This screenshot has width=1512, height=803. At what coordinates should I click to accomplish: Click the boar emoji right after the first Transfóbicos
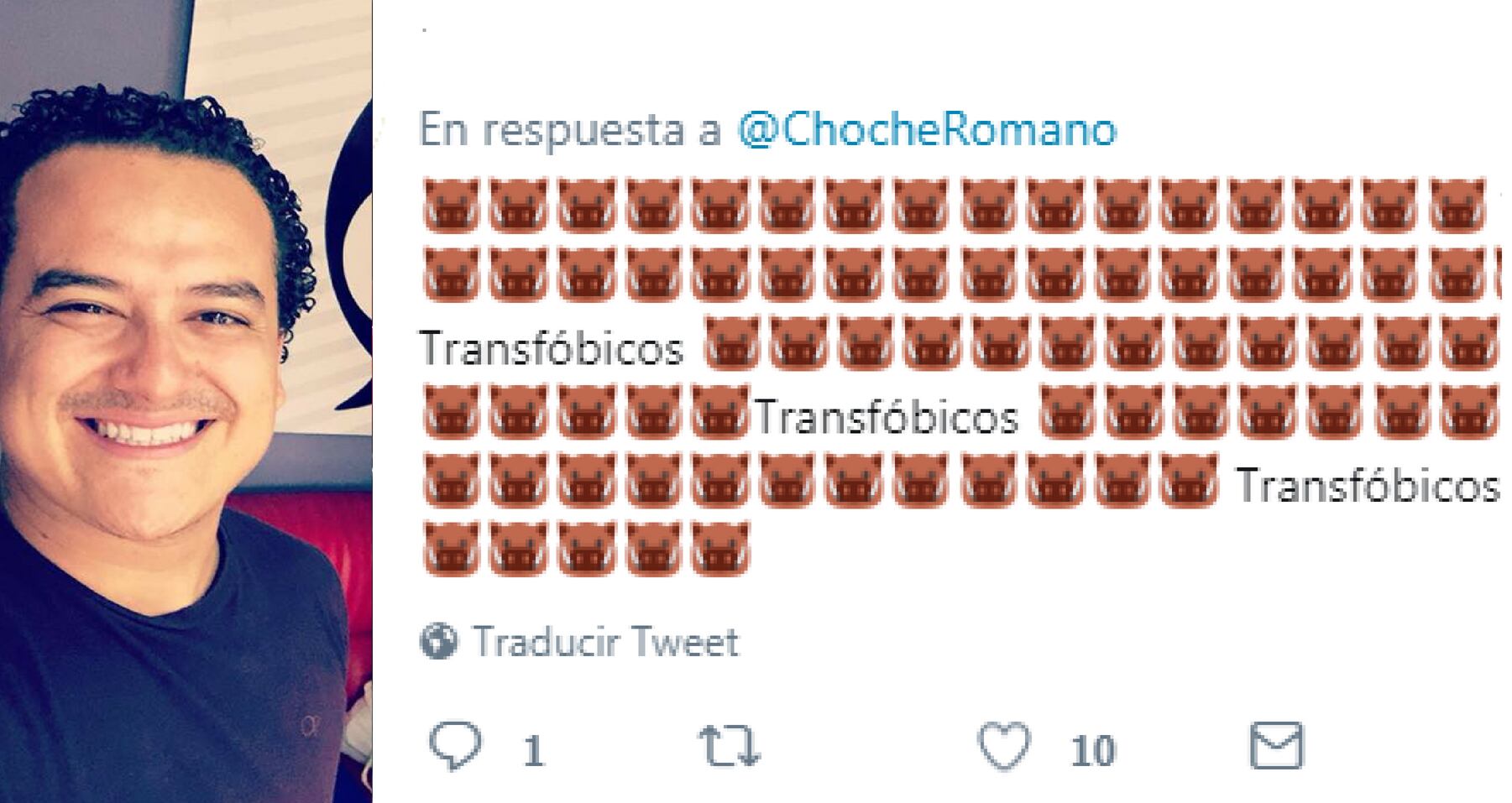pyautogui.click(x=730, y=343)
